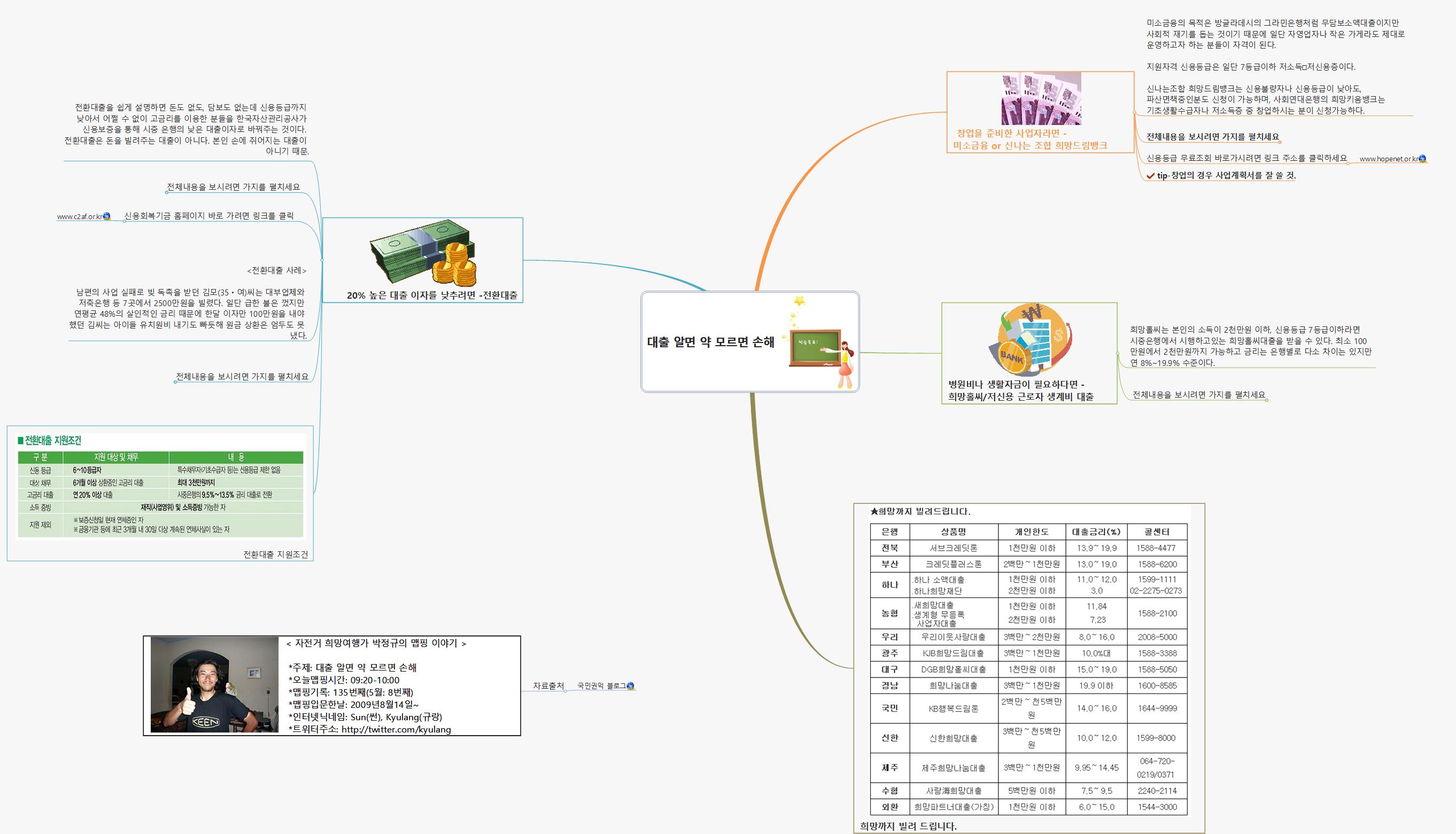Click the globe icon beside www.c2af.or.kr

click(106, 216)
